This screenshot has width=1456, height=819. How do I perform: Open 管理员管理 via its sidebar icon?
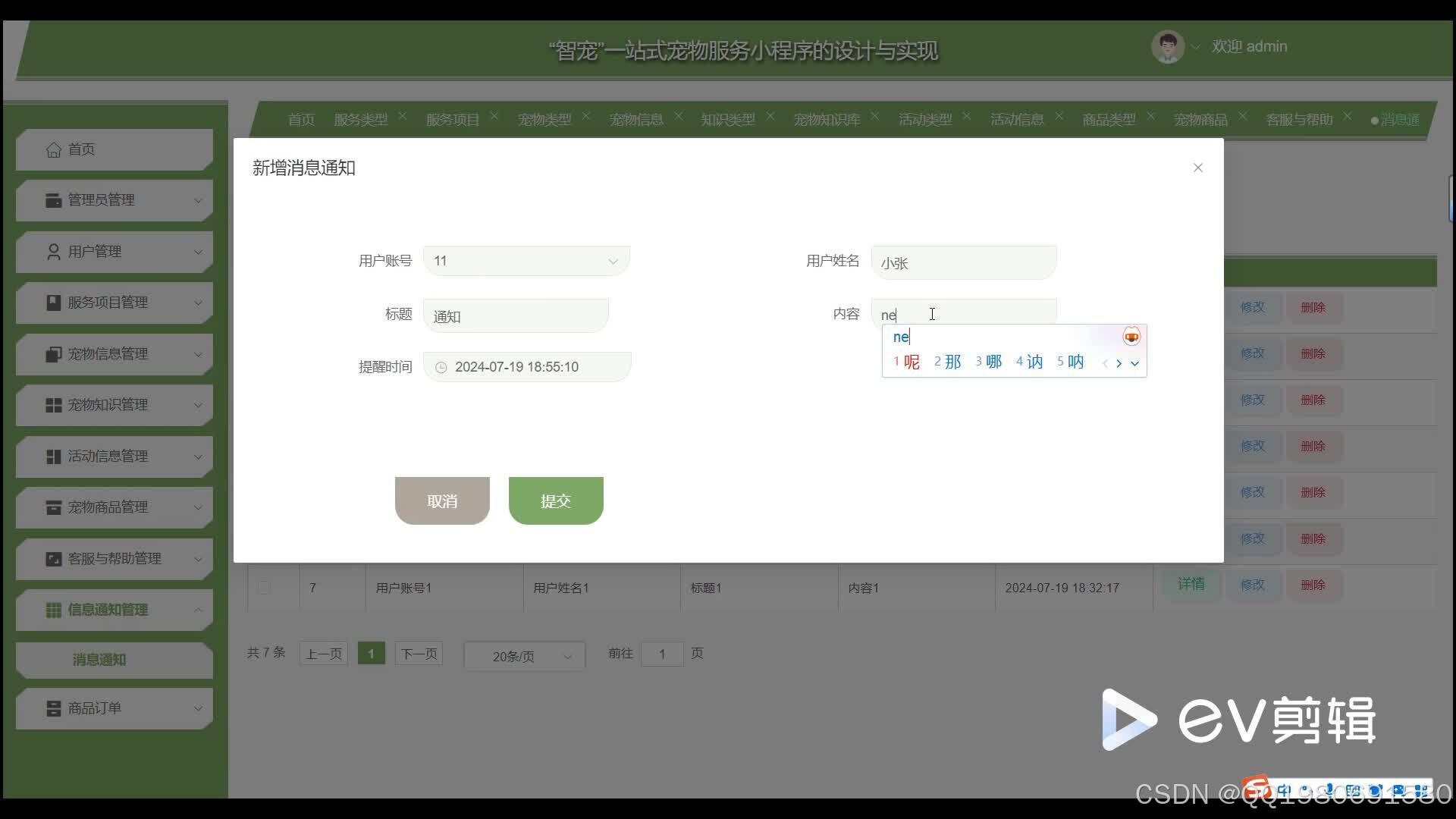[x=52, y=200]
